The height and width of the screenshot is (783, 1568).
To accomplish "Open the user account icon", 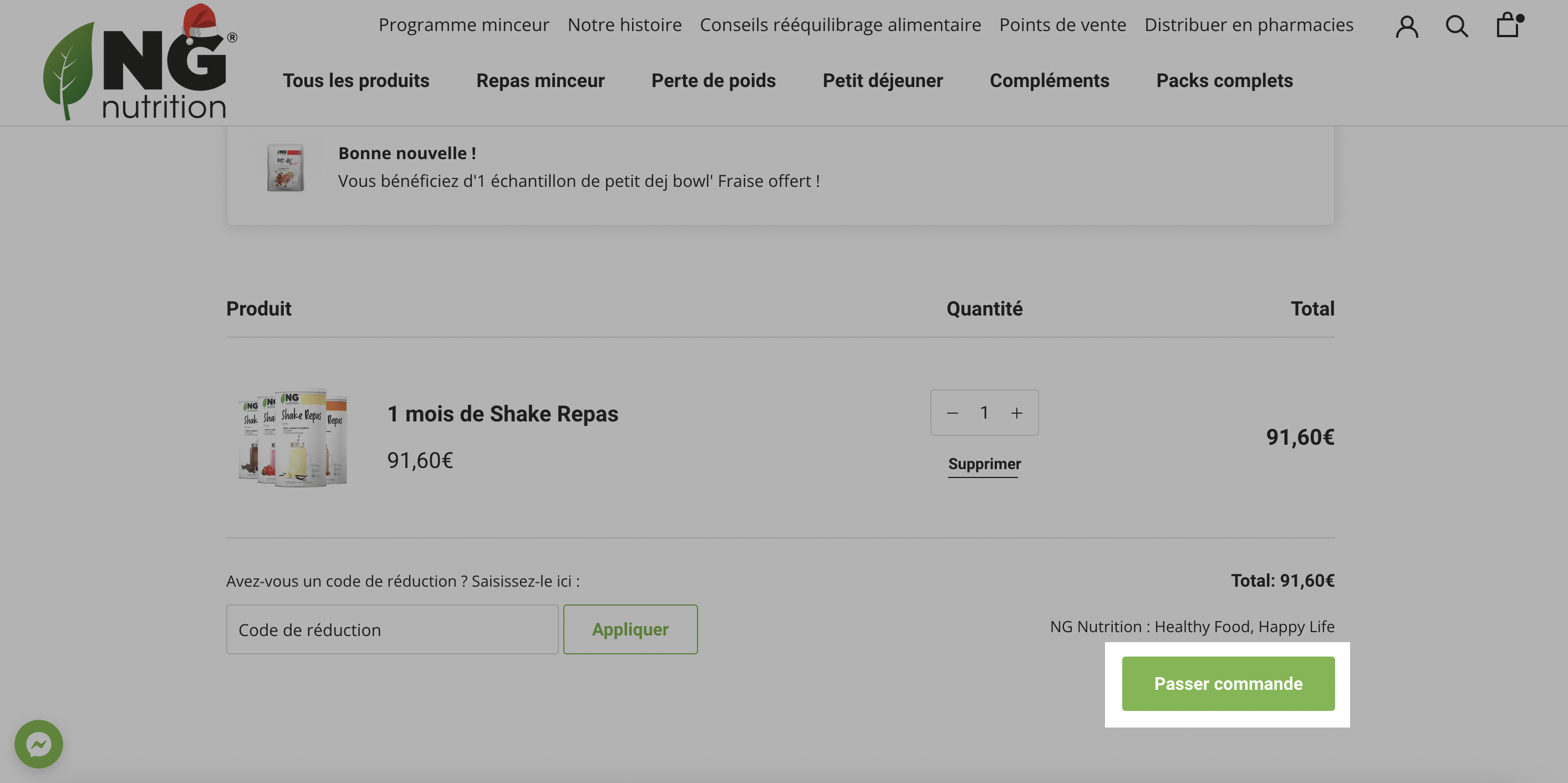I will click(x=1407, y=26).
